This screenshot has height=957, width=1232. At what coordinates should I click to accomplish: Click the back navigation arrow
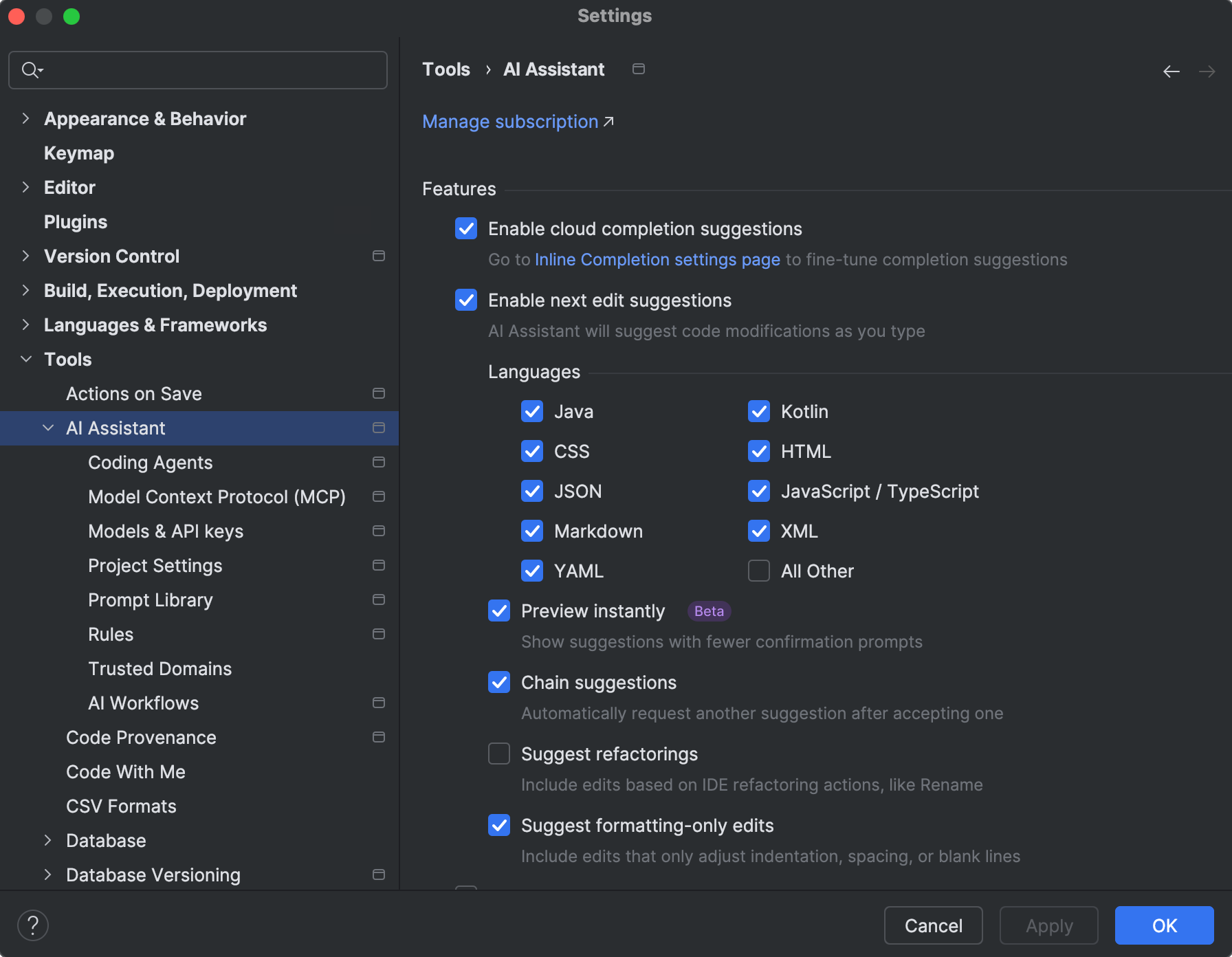[x=1171, y=71]
